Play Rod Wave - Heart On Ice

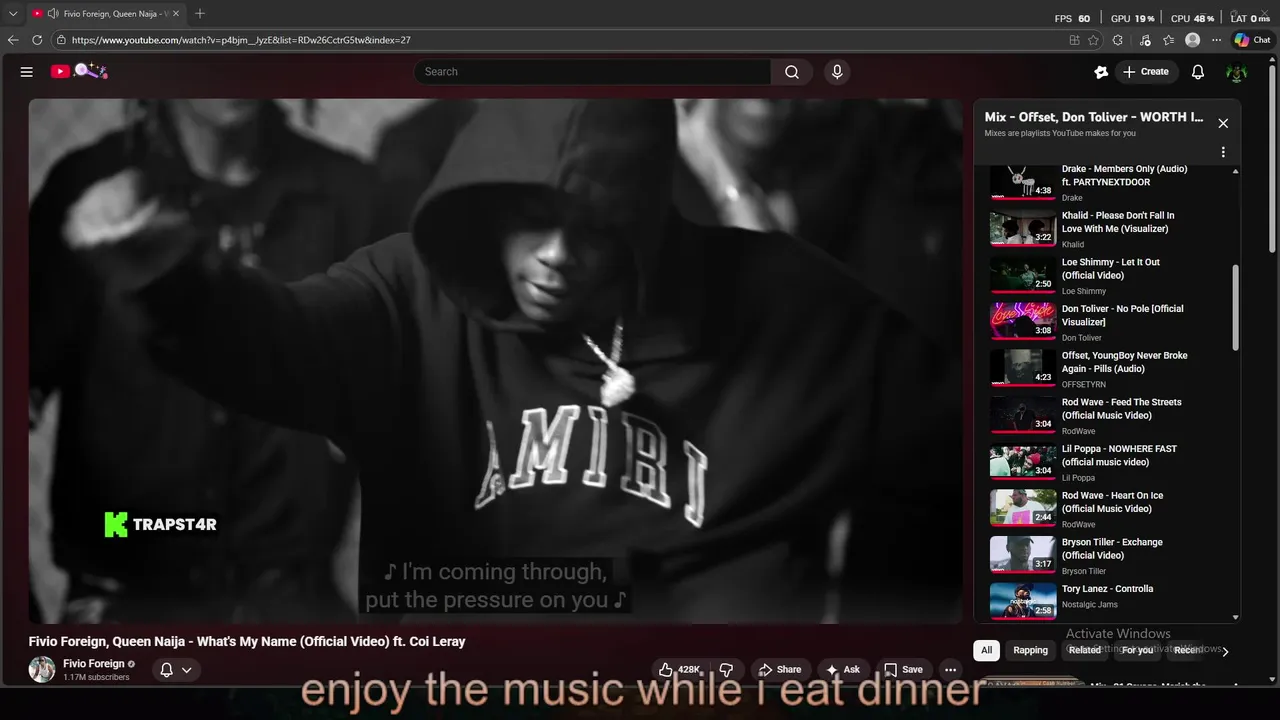(1105, 509)
